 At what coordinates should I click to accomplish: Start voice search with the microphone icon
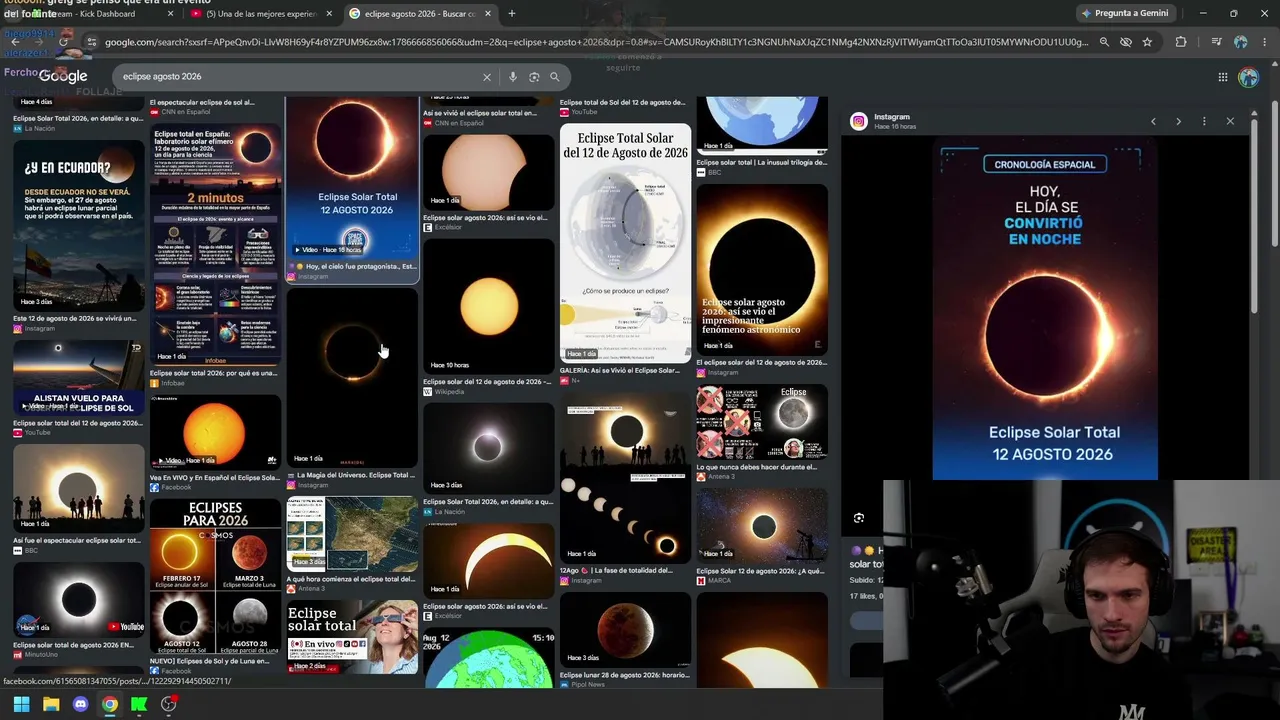click(513, 77)
